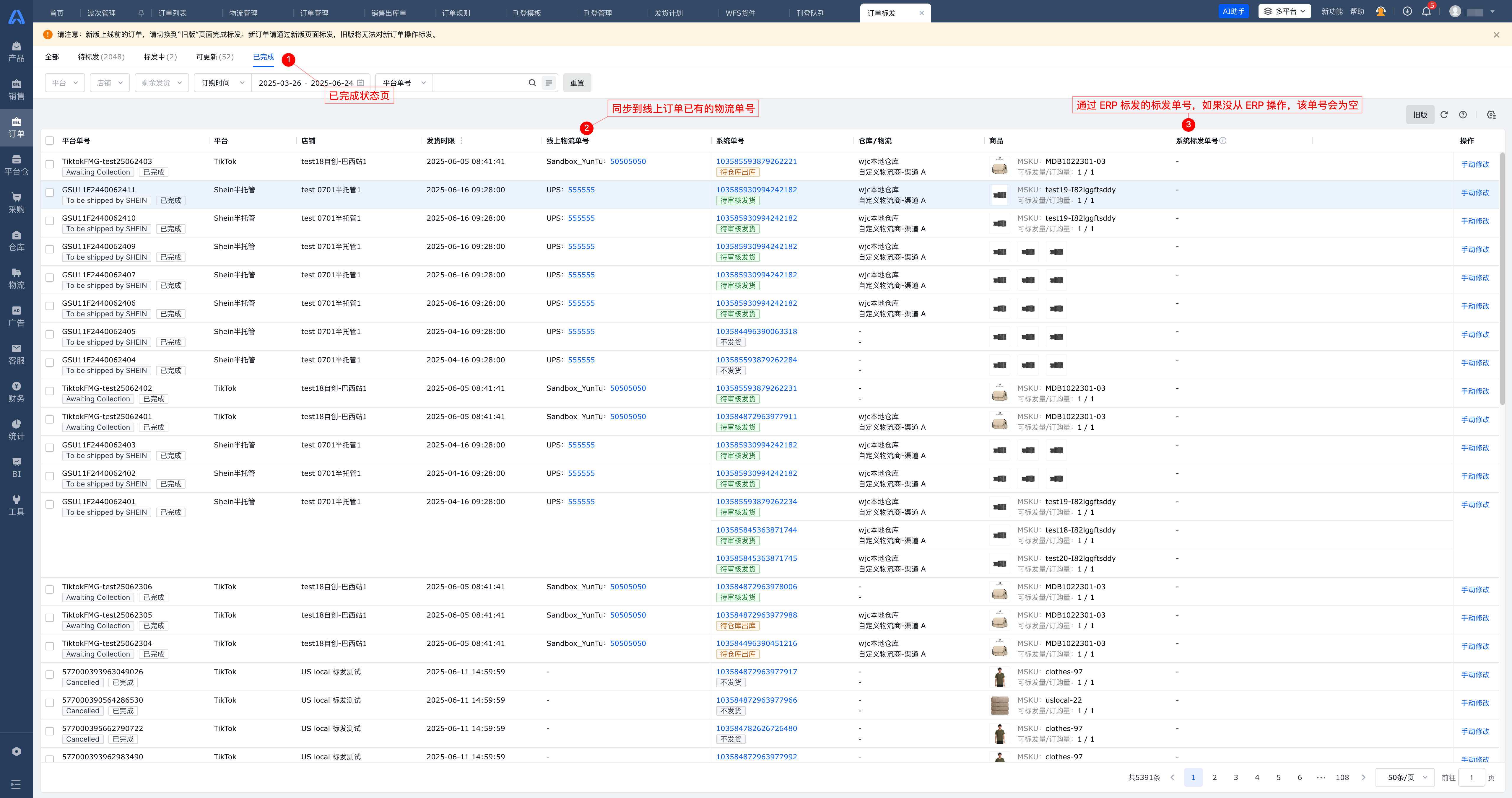
Task: Click the refresh icon beside 旧版
Action: click(1444, 115)
